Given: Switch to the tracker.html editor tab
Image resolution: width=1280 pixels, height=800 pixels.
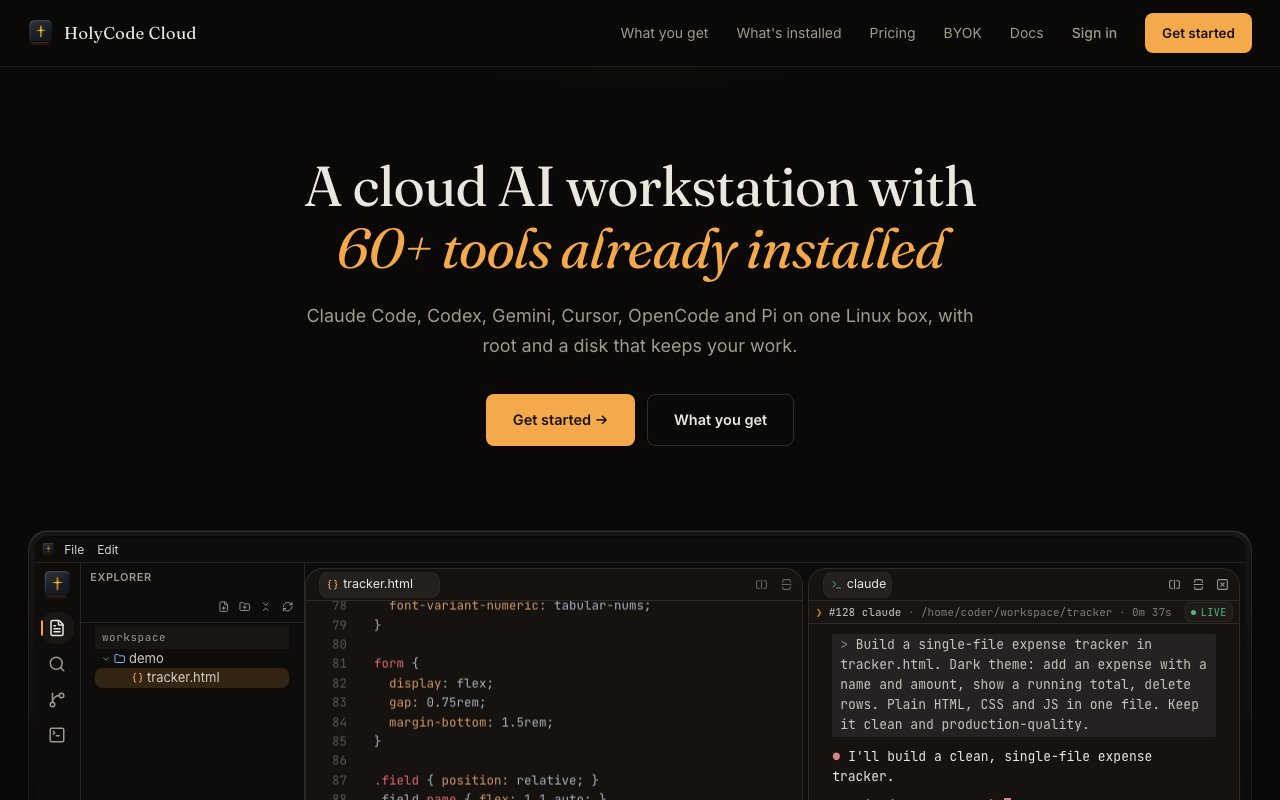Looking at the screenshot, I should click(379, 584).
